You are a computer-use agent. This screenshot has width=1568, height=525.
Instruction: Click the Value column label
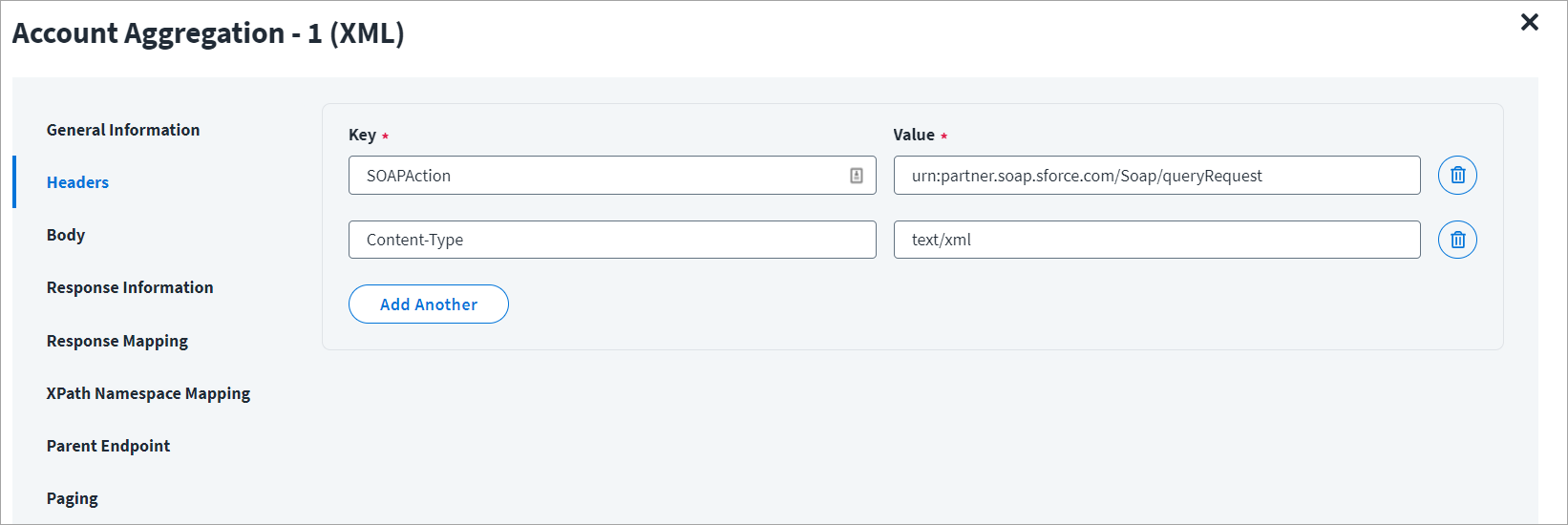tap(914, 135)
